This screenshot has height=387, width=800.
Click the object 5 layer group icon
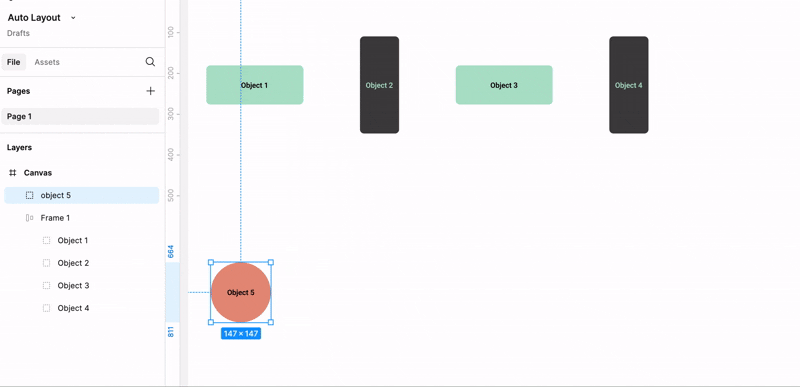click(30, 195)
